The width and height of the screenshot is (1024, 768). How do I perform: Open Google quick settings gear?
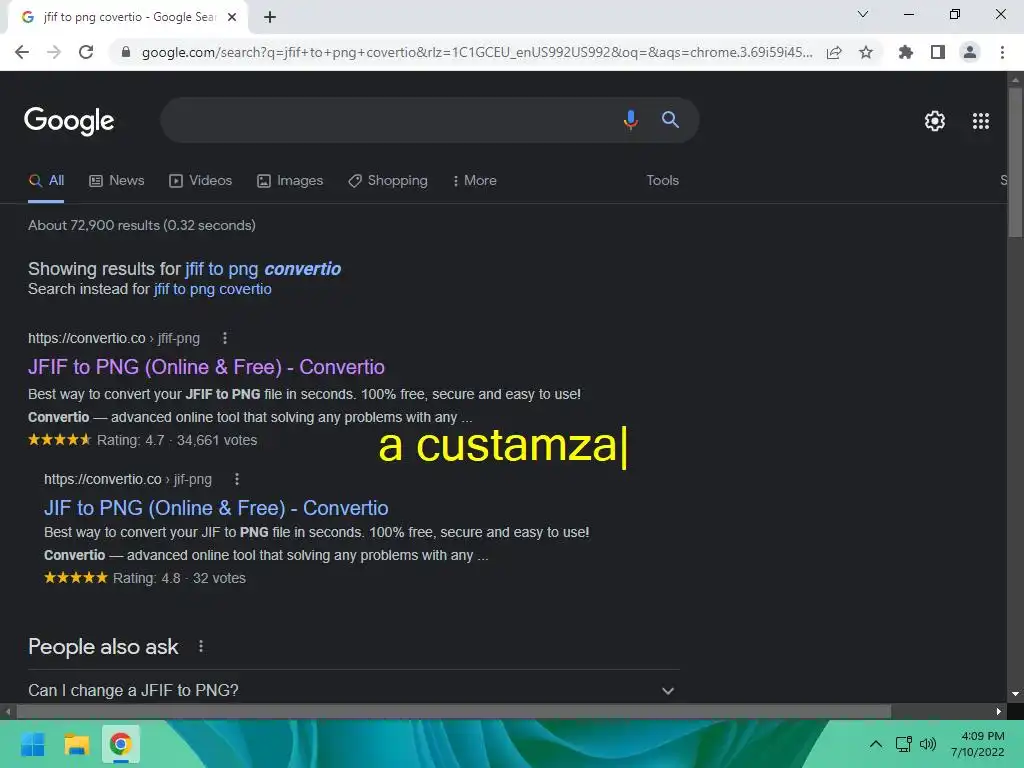pyautogui.click(x=935, y=121)
